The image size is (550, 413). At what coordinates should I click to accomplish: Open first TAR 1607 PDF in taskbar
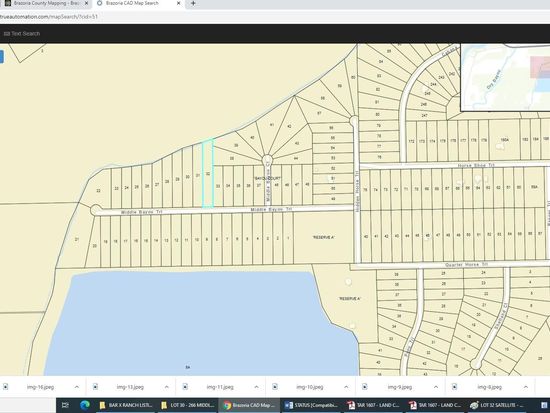pyautogui.click(x=374, y=405)
